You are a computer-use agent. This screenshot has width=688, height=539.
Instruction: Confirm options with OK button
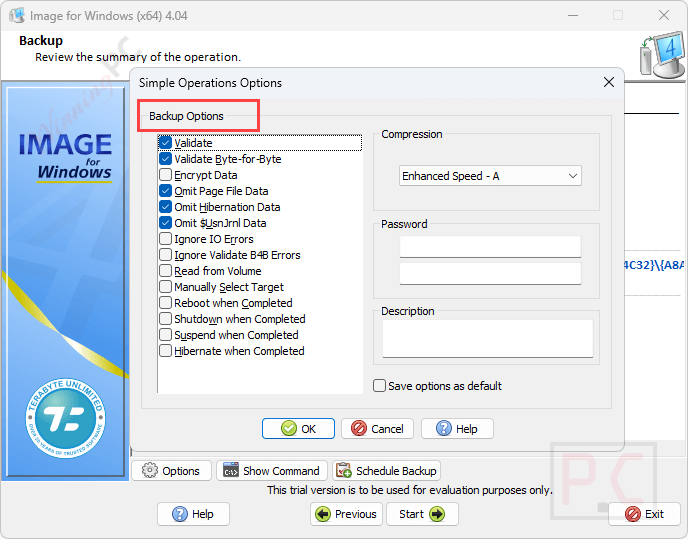coord(298,428)
